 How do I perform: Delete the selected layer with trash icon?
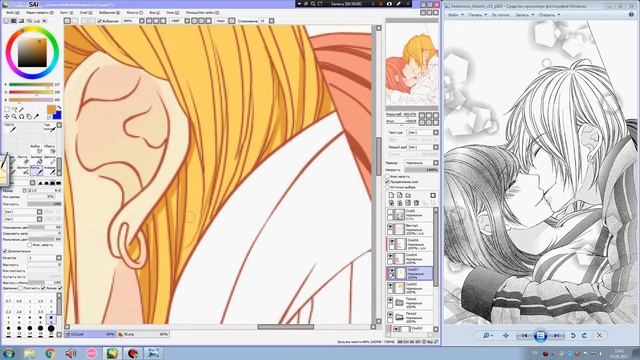tap(416, 203)
